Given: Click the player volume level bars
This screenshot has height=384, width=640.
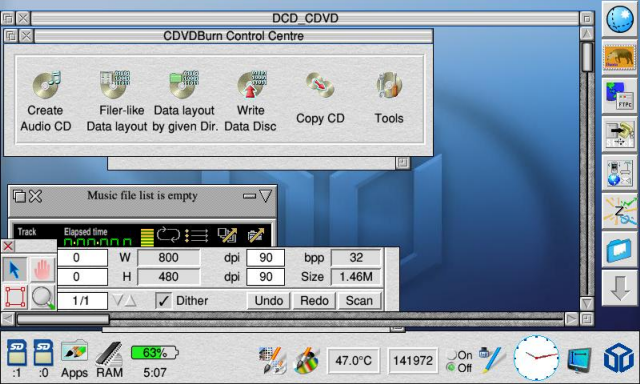Looking at the screenshot, I should coord(147,237).
